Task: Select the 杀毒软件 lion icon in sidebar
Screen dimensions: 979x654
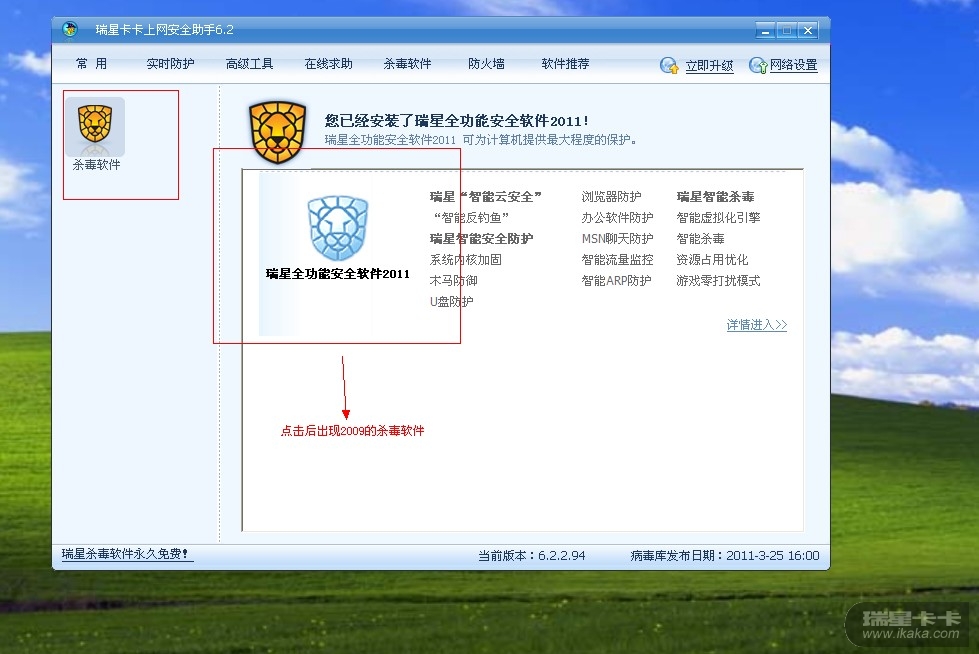Action: pos(95,126)
